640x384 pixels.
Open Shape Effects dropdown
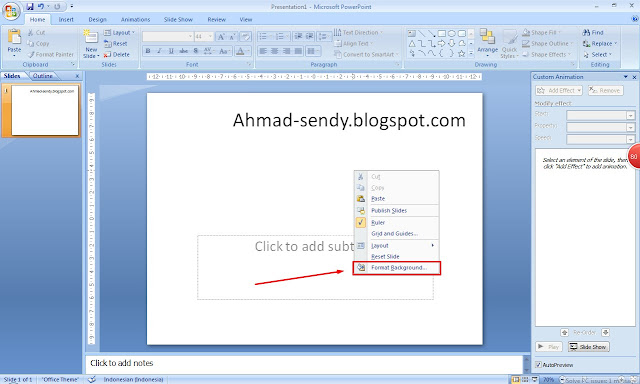[547, 54]
